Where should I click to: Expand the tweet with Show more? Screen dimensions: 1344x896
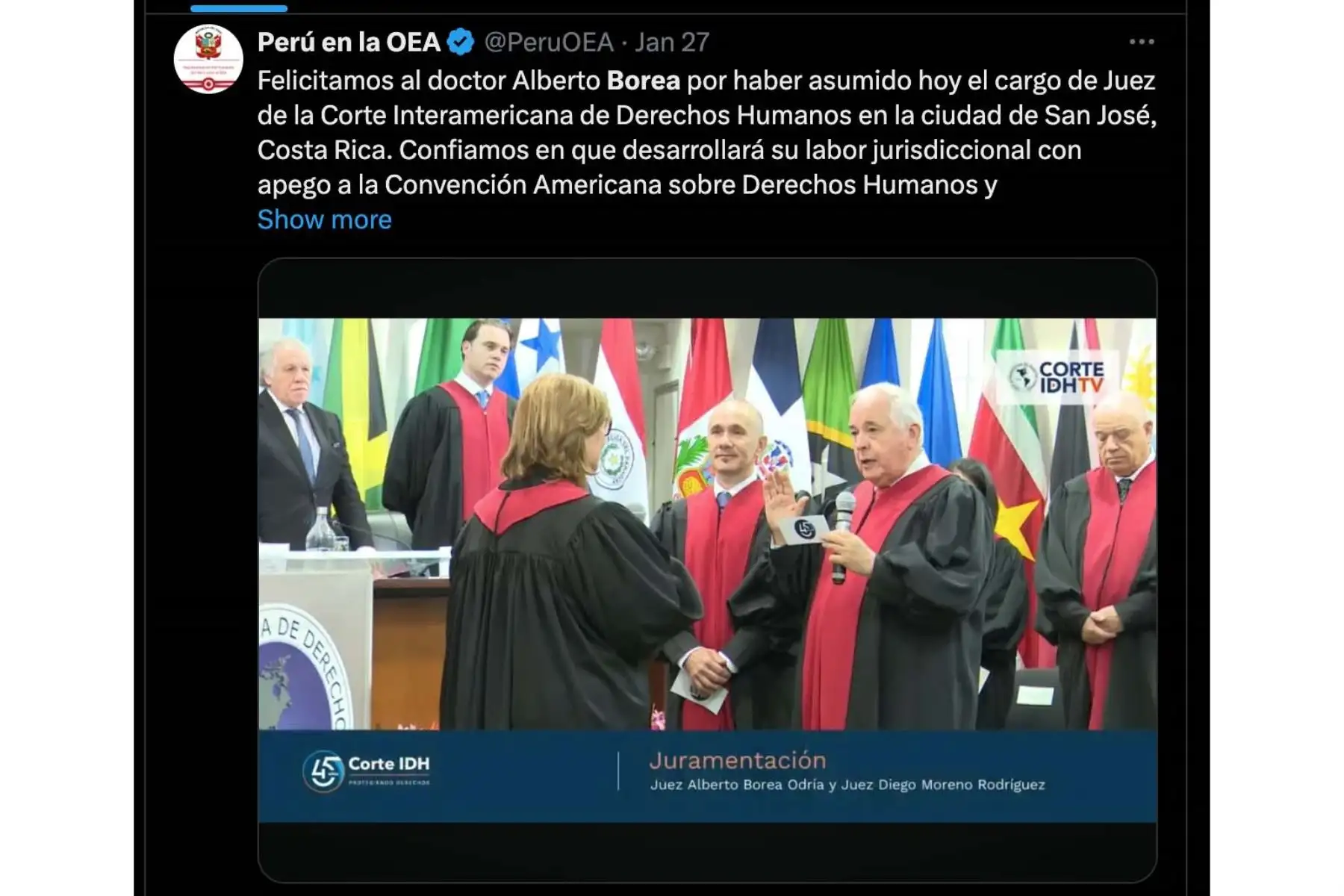point(324,220)
